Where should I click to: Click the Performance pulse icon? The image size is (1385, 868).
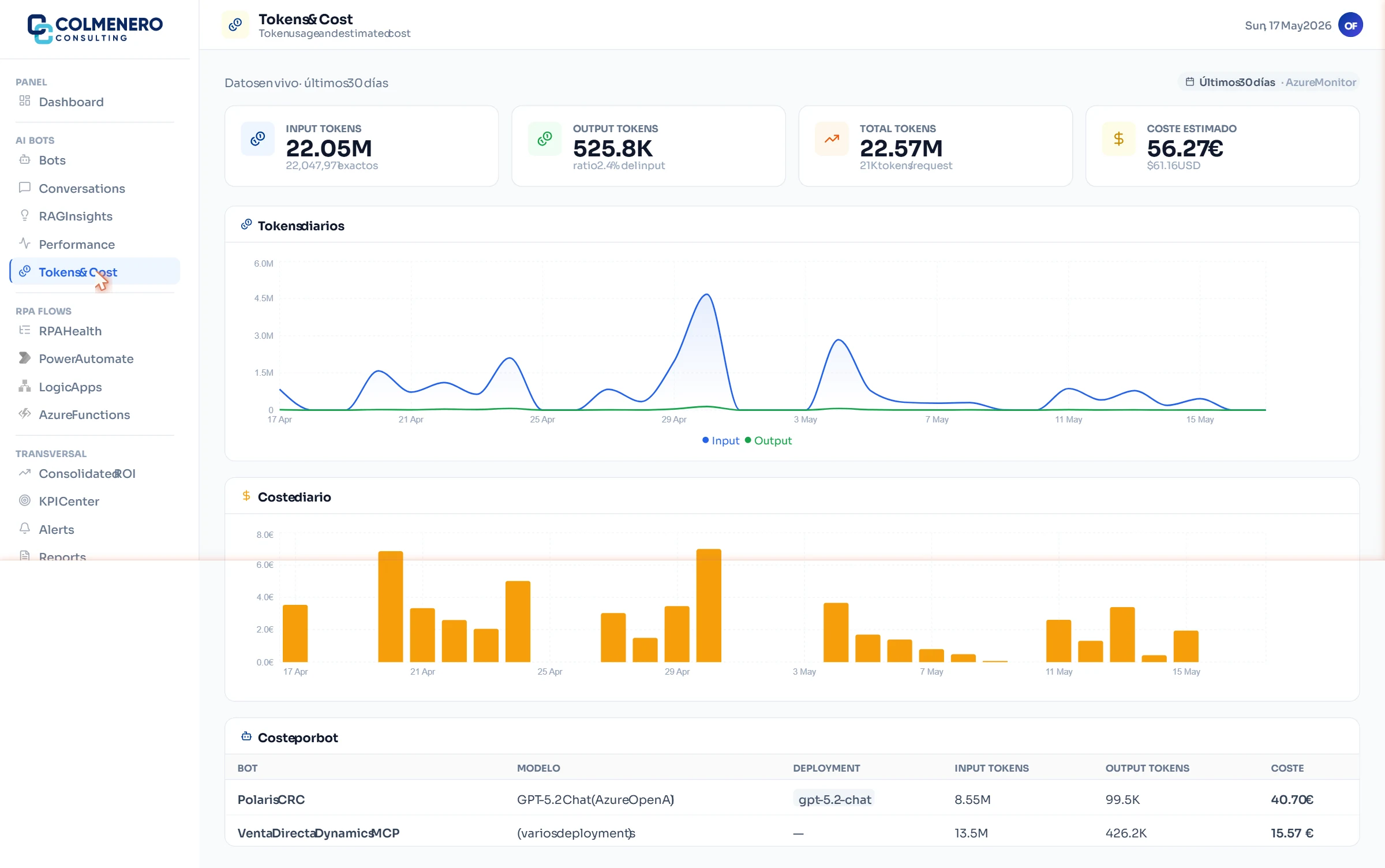pyautogui.click(x=24, y=244)
